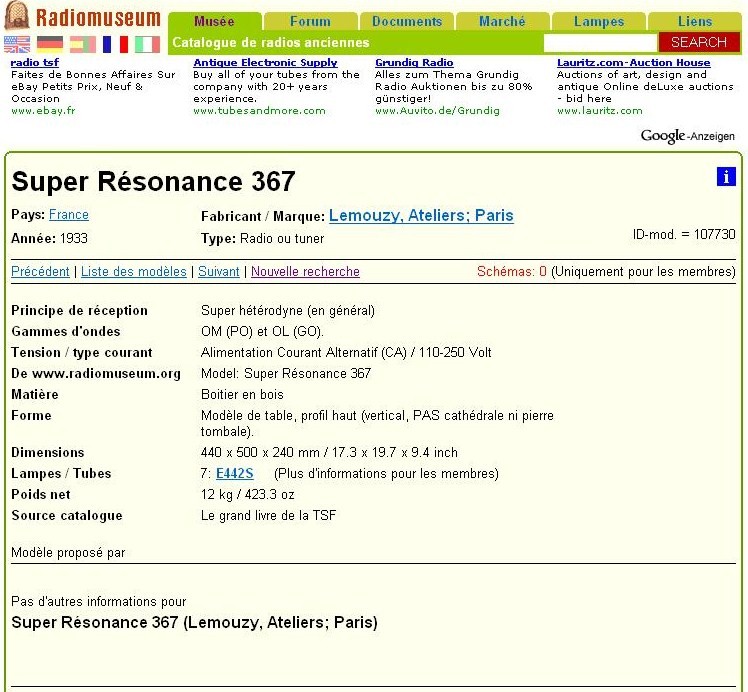
Task: Click the Boitier en bois value
Action: pyautogui.click(x=242, y=394)
